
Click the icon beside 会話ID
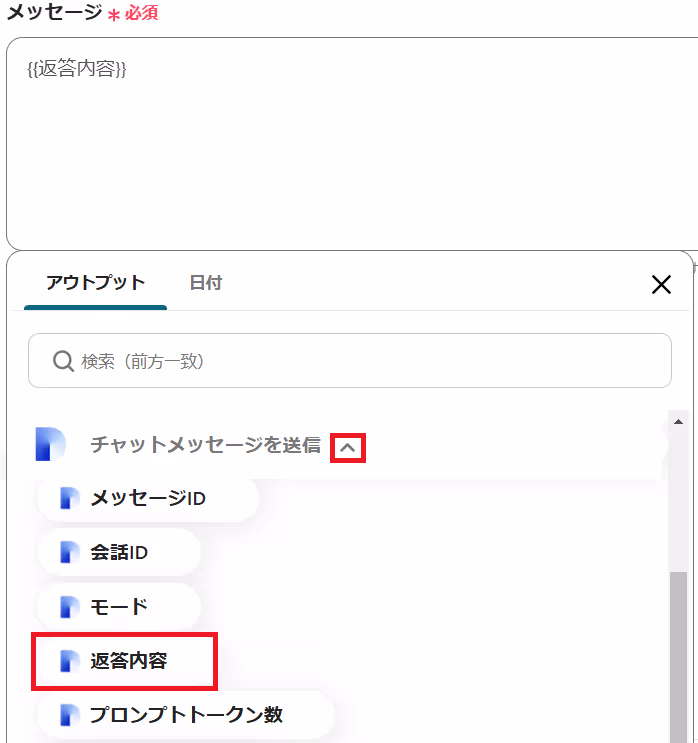70,553
